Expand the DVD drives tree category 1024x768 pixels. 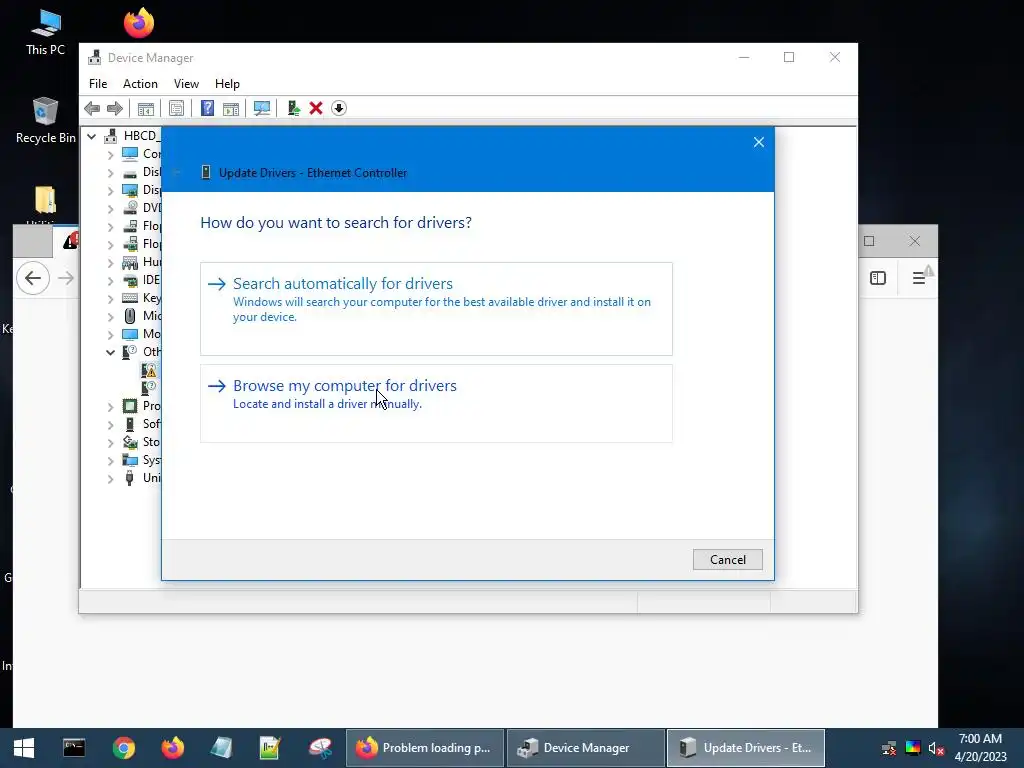pos(110,209)
